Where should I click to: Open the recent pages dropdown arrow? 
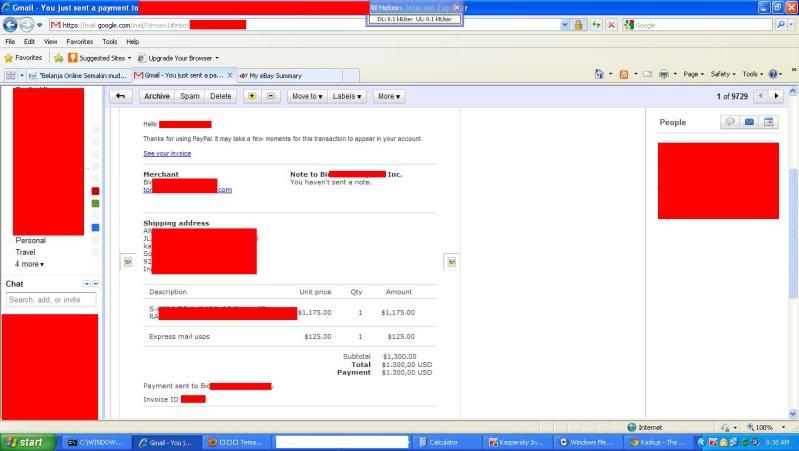[x=40, y=25]
